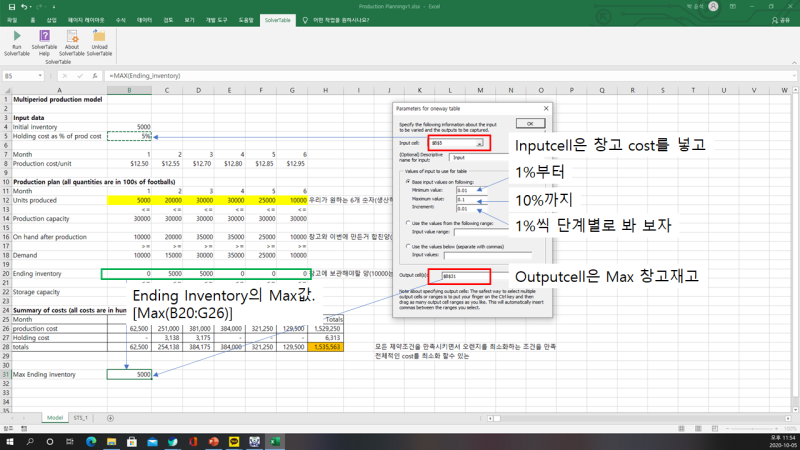
Task: Select the Model sheet tab
Action: (55, 418)
